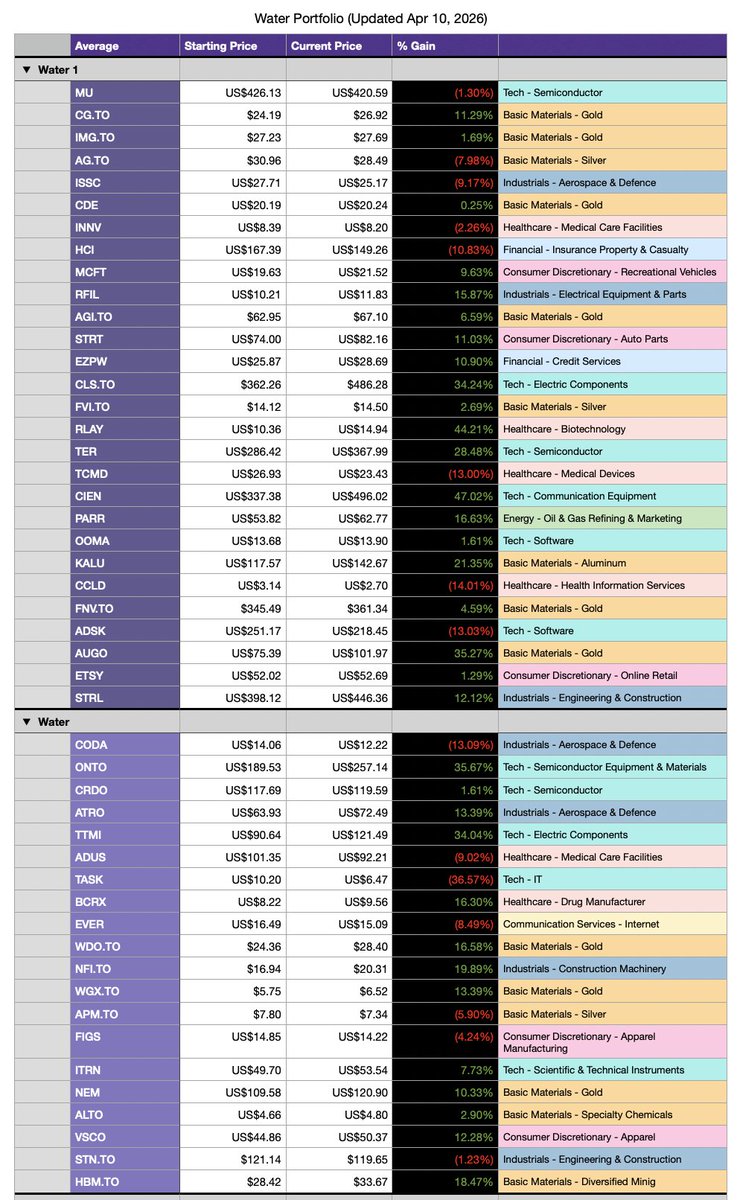Select the % Gain column header
Screen dimensions: 740x1200
[445, 46]
